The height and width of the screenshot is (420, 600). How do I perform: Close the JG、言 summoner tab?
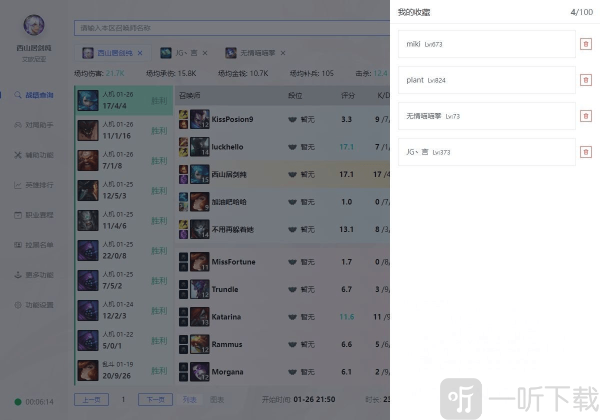(205, 53)
